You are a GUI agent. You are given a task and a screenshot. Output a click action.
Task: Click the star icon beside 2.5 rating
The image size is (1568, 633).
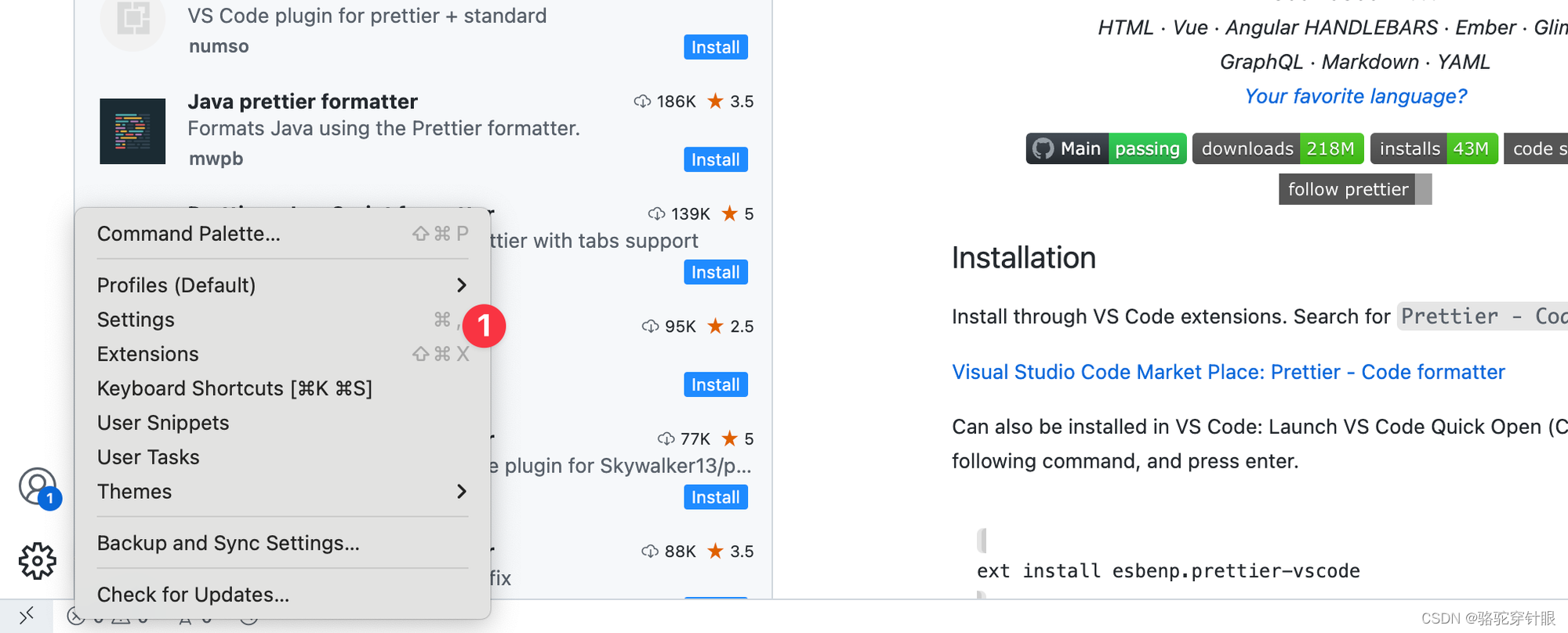[715, 326]
